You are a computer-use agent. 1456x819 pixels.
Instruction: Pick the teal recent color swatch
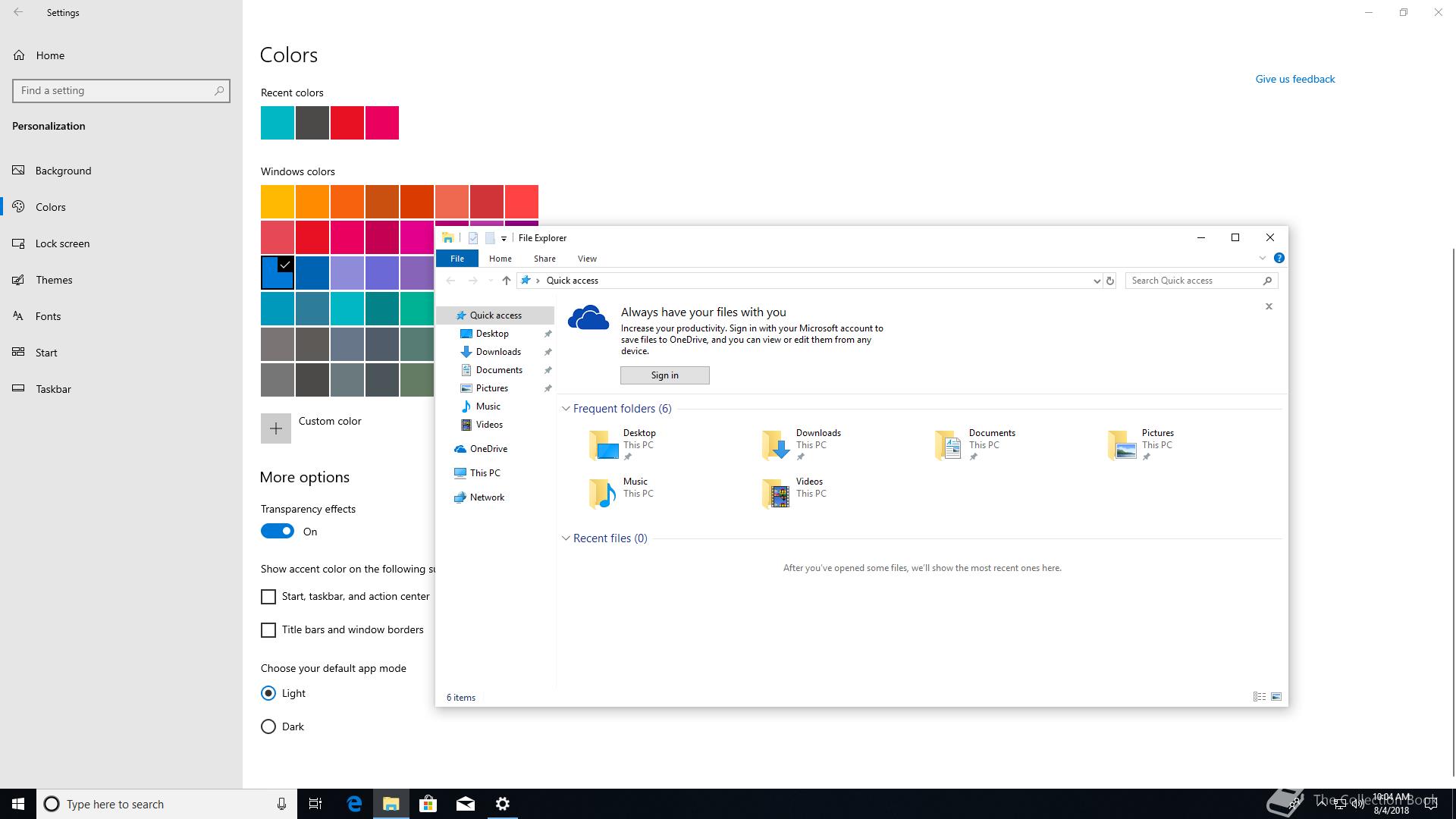coord(278,123)
